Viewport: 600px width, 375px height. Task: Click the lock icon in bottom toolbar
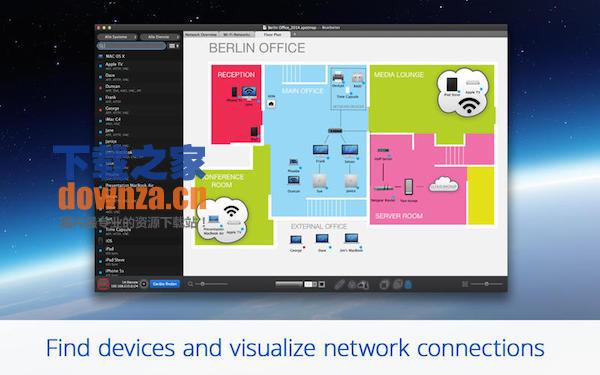(352, 285)
